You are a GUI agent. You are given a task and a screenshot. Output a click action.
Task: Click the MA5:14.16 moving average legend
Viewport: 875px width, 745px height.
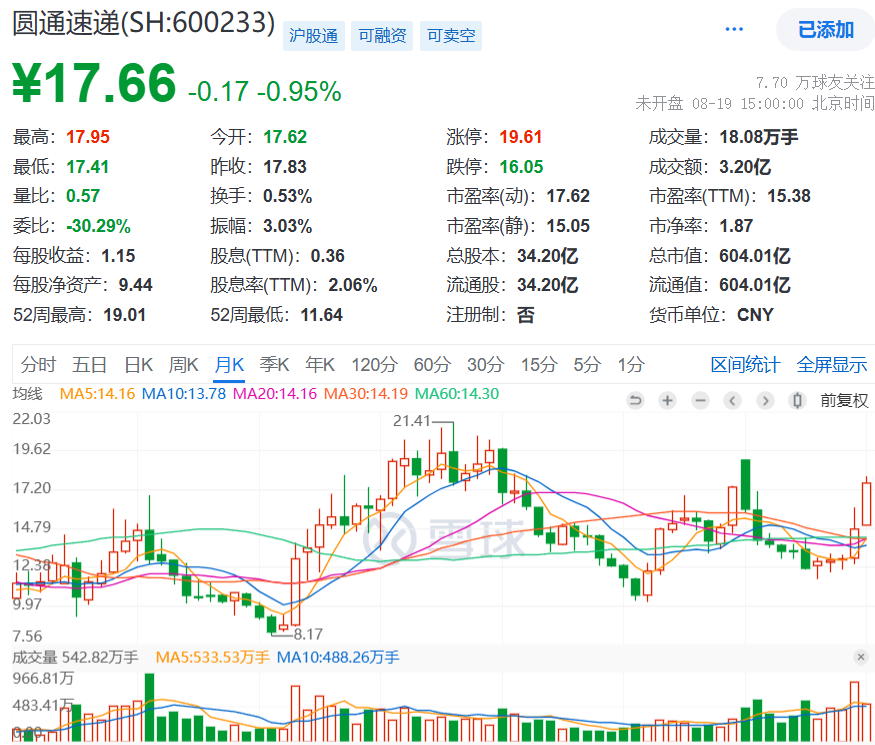97,394
